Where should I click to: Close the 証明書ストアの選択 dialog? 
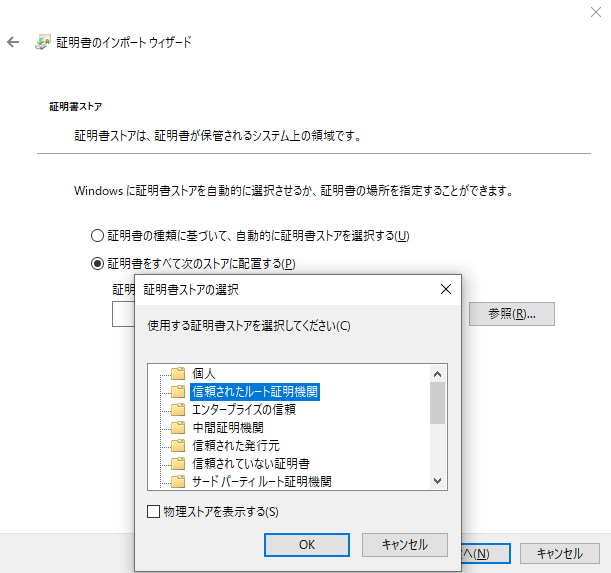pos(446,289)
